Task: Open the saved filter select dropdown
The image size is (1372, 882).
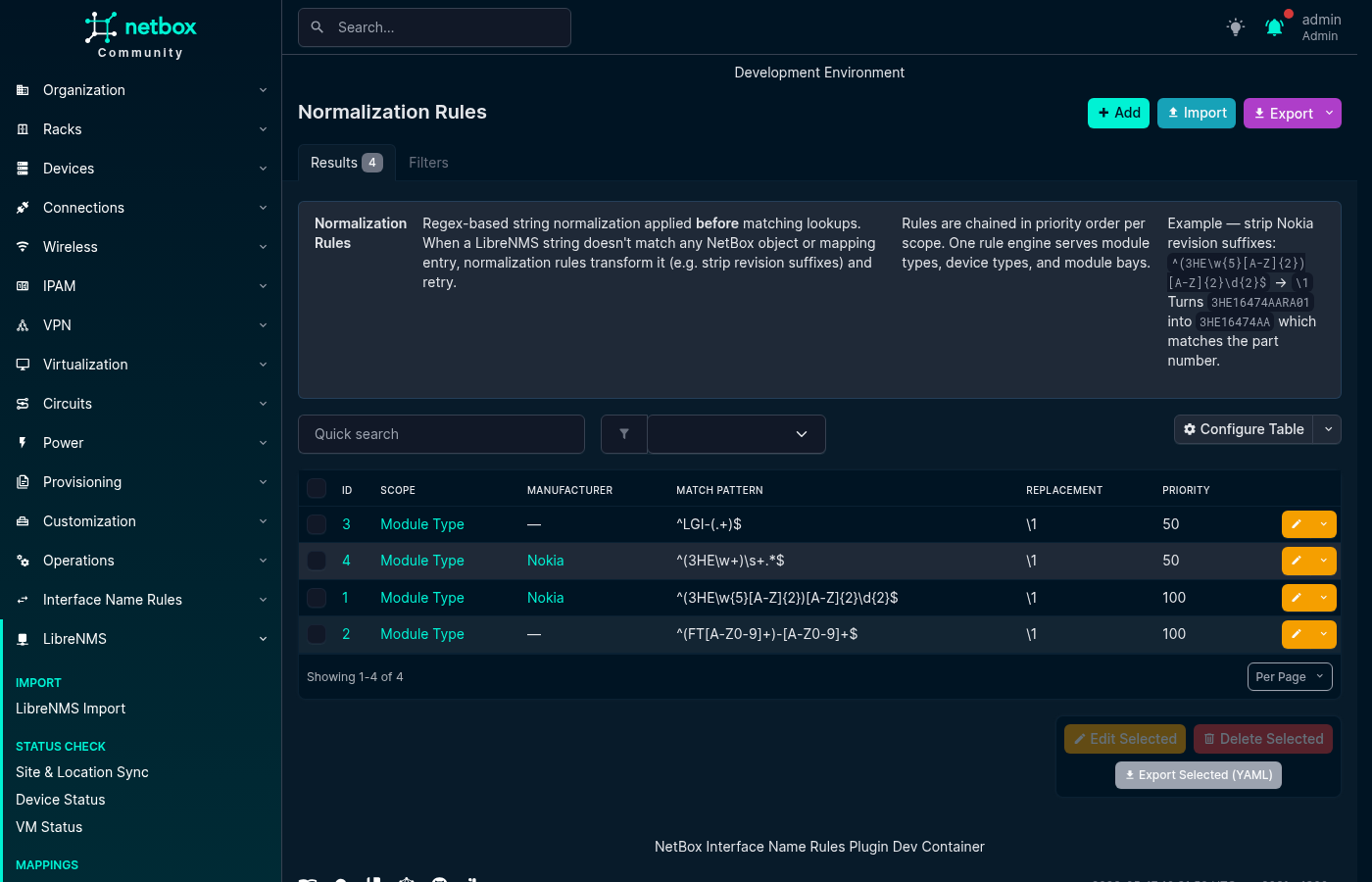Action: point(736,434)
